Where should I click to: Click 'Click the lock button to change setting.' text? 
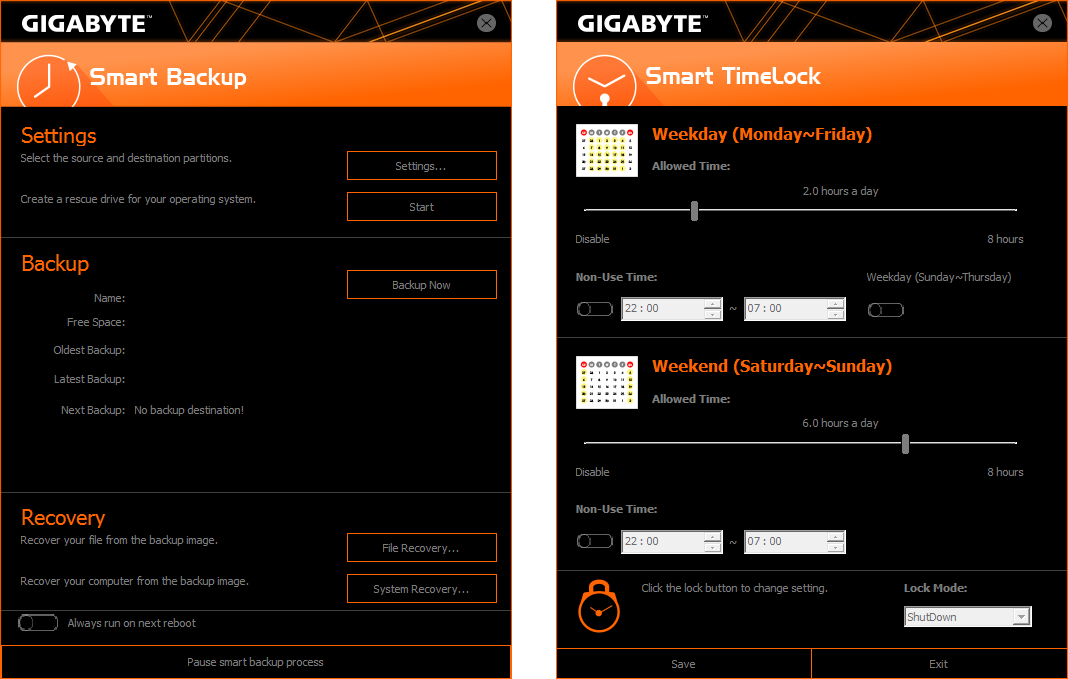coord(734,588)
